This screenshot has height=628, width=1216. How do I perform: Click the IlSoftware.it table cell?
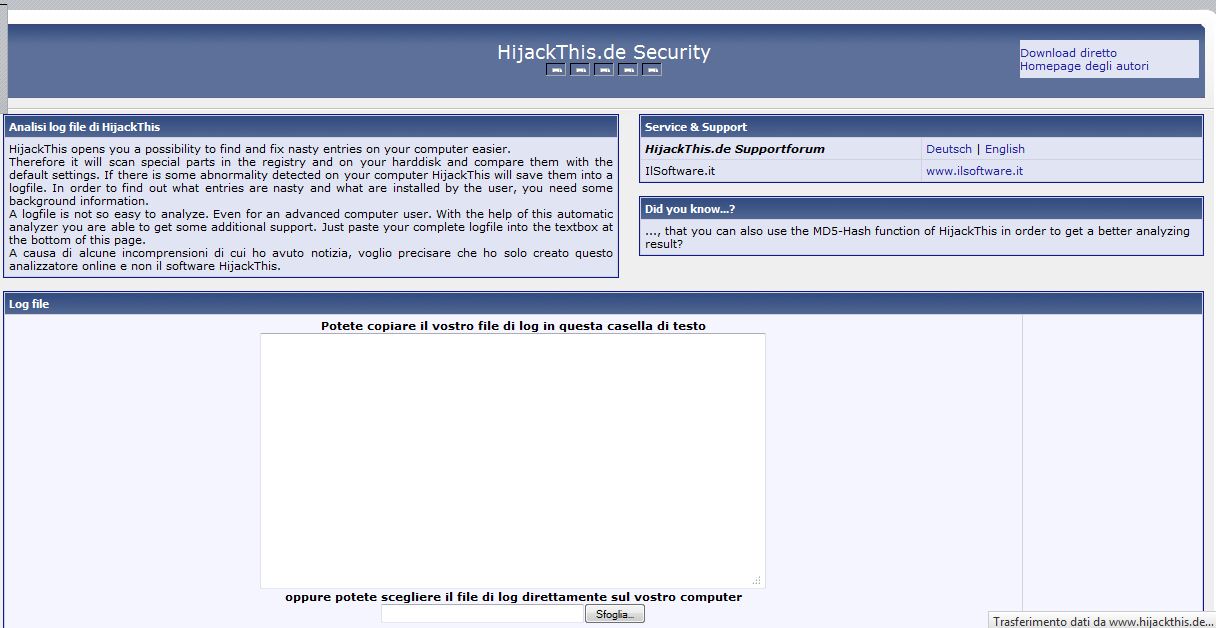tap(781, 171)
